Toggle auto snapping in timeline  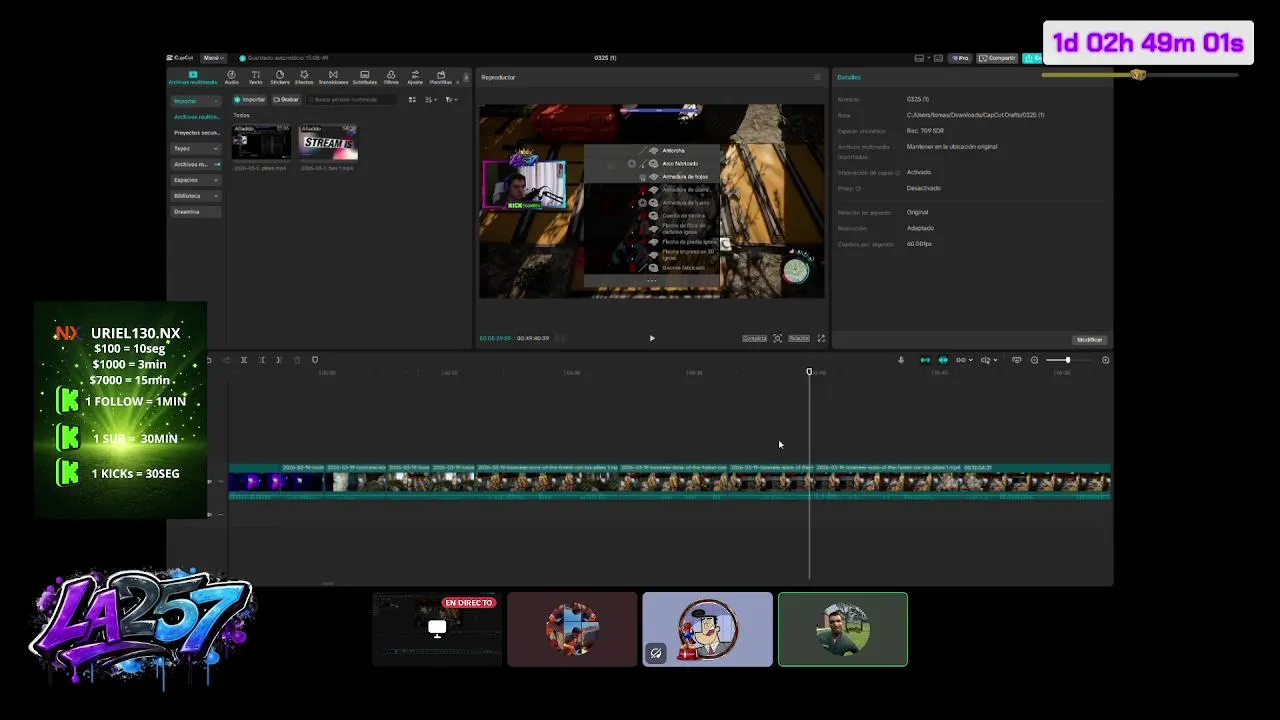click(943, 360)
